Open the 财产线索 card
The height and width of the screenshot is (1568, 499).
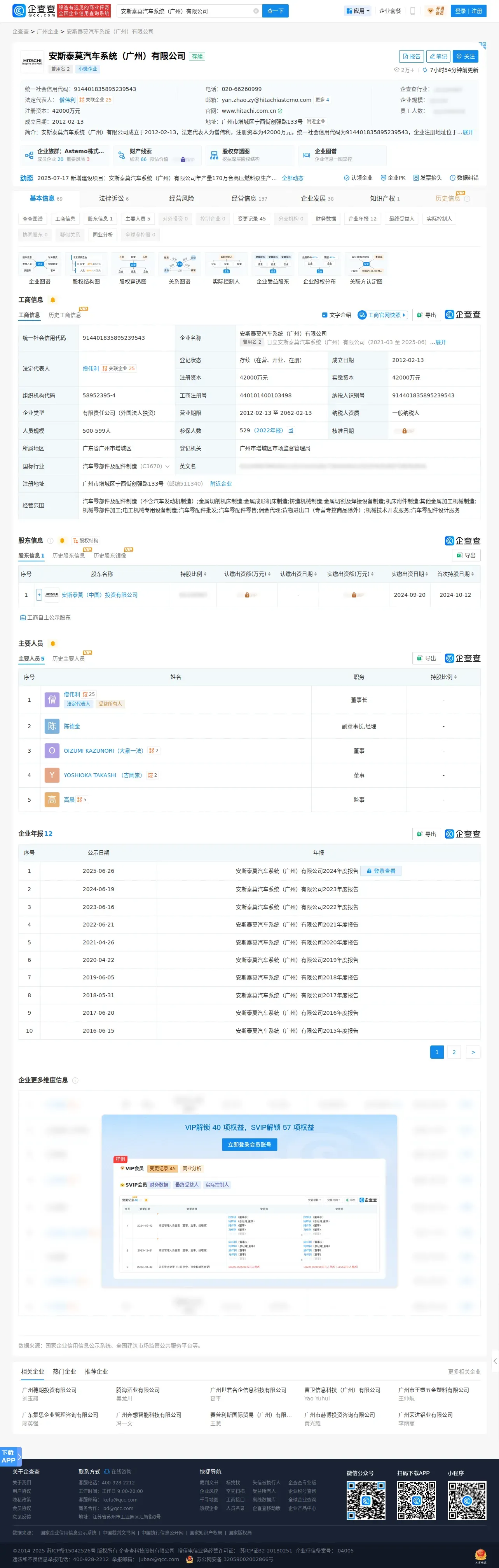[156, 155]
